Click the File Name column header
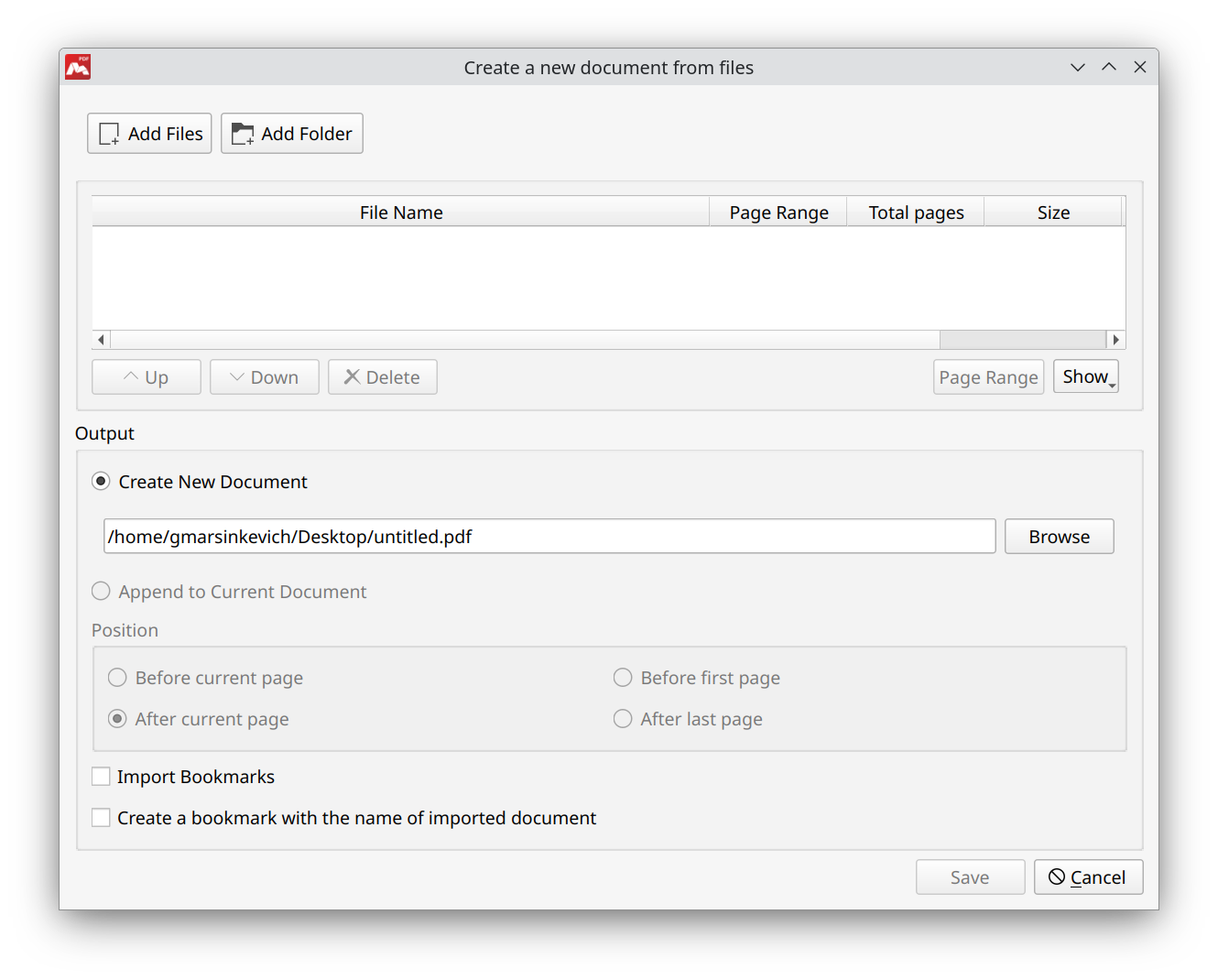Viewport: 1218px width, 980px height. [x=400, y=212]
